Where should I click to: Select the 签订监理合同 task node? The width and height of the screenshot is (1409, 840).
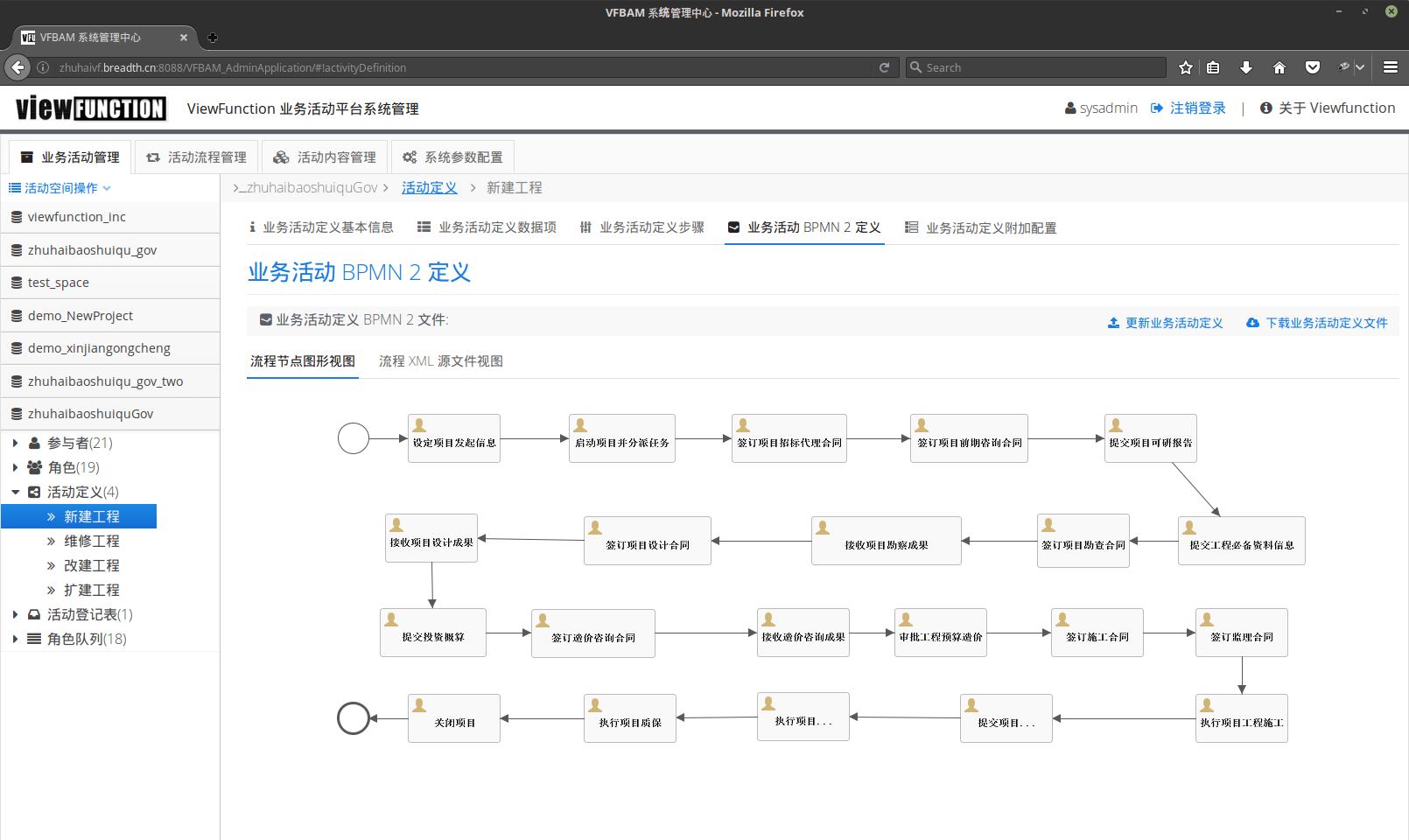click(1242, 633)
